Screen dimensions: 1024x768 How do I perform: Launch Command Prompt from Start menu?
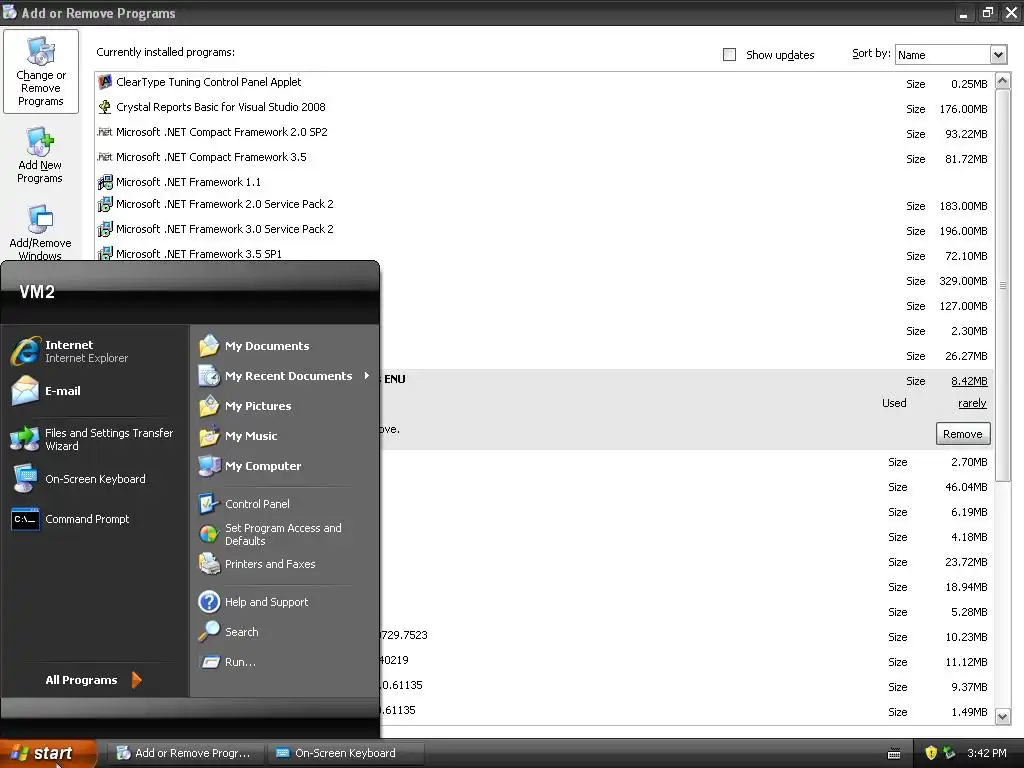click(x=71, y=519)
